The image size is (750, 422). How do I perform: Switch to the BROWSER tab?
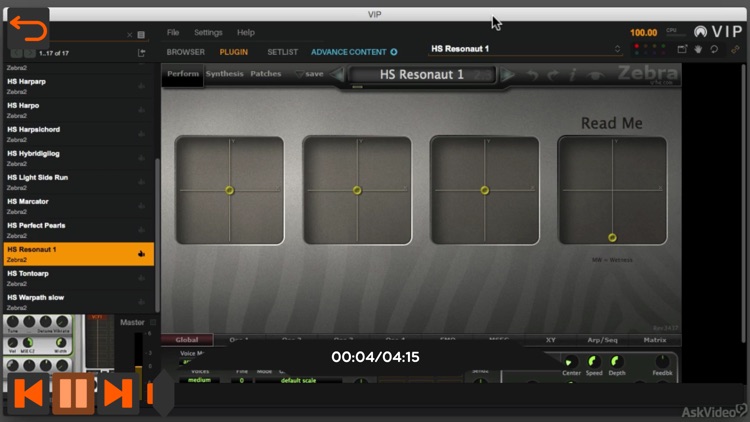tap(186, 52)
